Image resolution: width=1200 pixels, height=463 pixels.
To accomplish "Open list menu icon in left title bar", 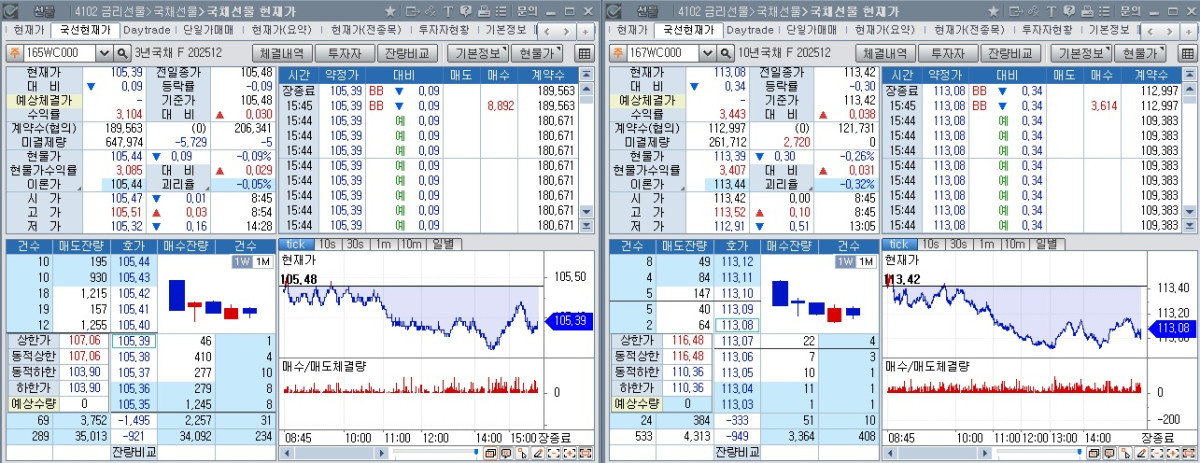I will [x=501, y=11].
